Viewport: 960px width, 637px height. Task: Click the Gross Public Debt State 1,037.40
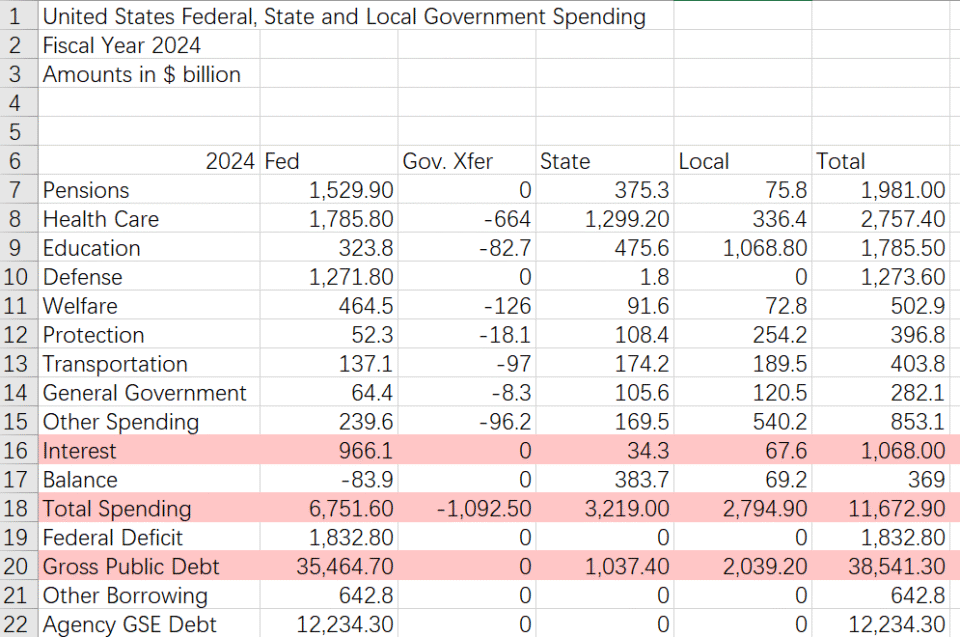pos(605,566)
